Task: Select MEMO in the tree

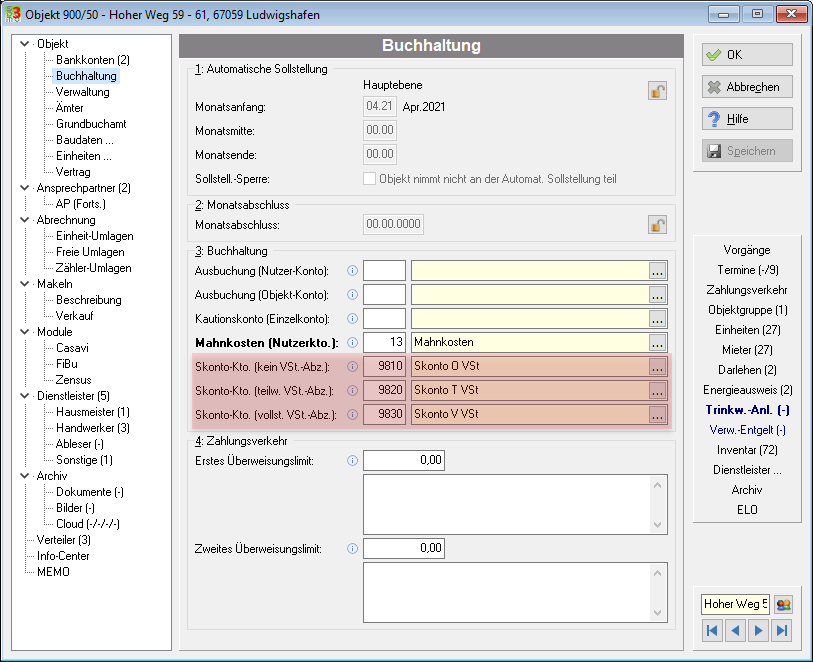Action: tap(53, 572)
